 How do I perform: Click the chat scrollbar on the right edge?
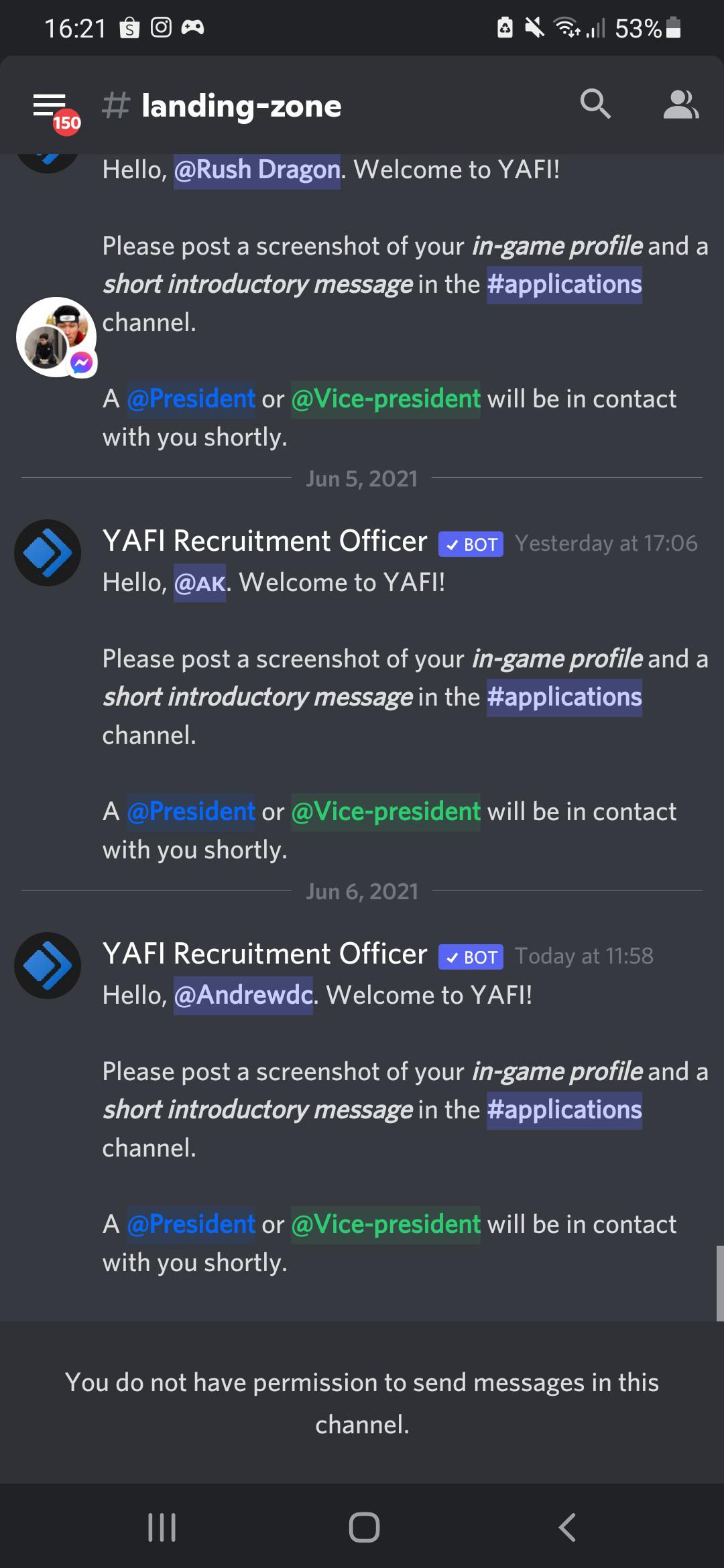720,1283
